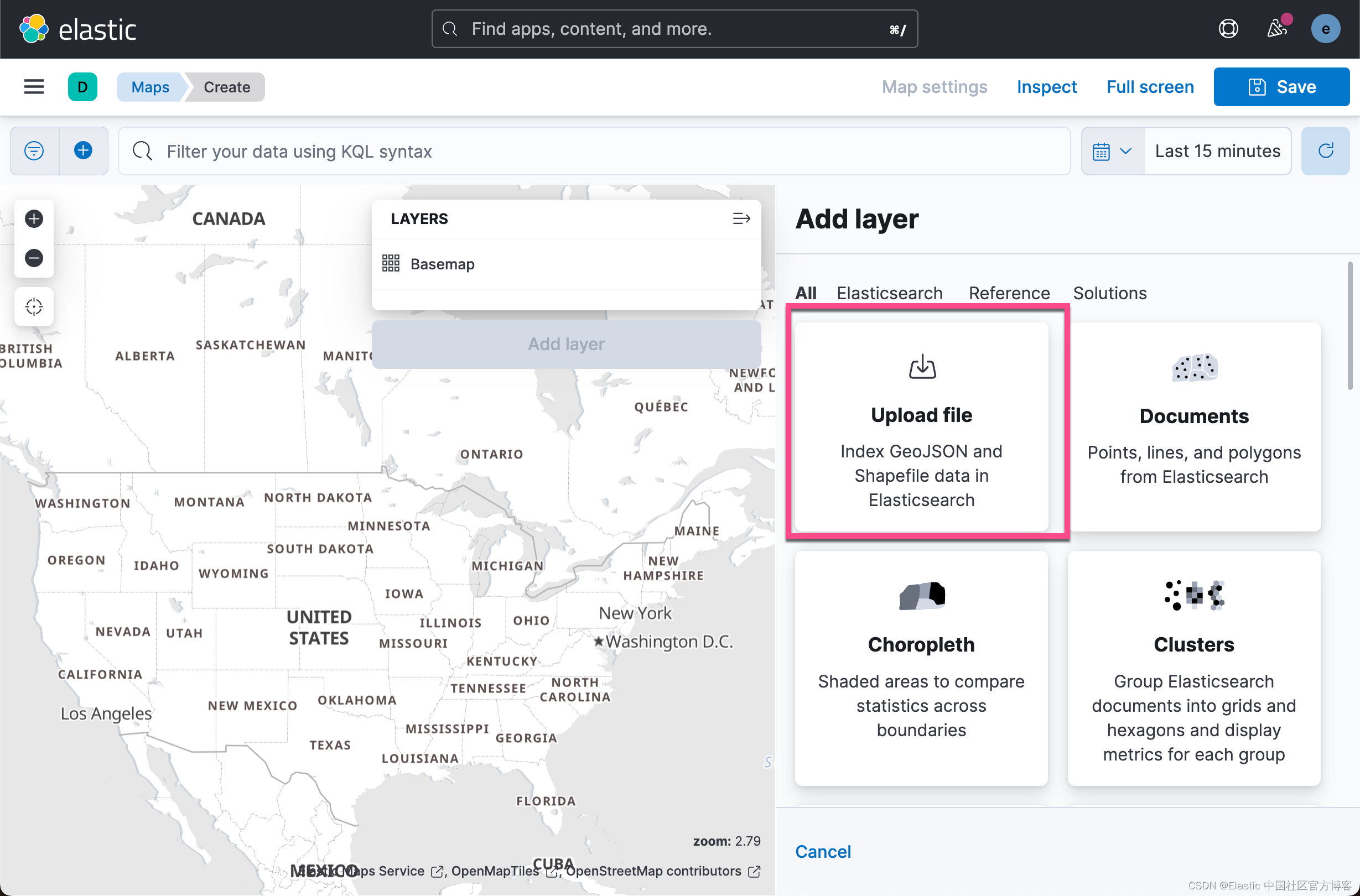
Task: Click the Basemap grid icon
Action: pos(391,263)
